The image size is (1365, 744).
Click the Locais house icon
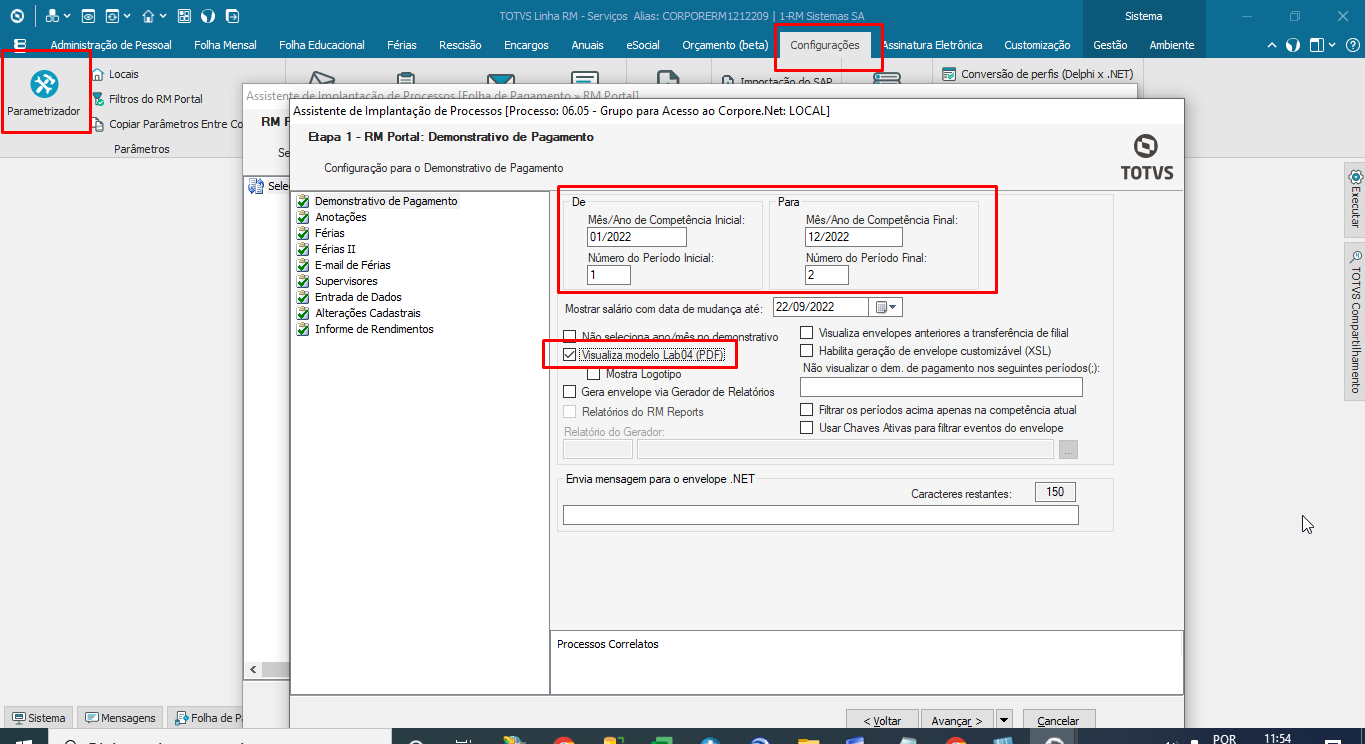click(x=98, y=74)
